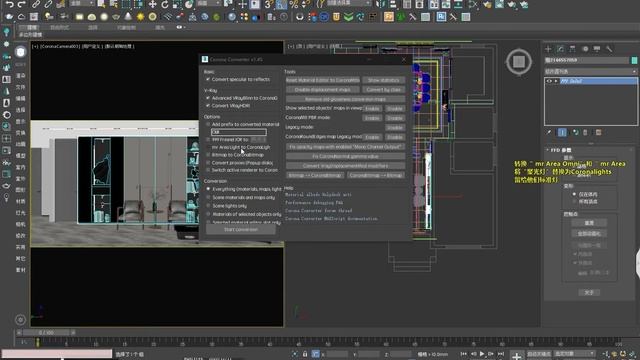This screenshot has height=360, width=640.
Task: Click the yellow sun light icon
Action: click(140, 17)
